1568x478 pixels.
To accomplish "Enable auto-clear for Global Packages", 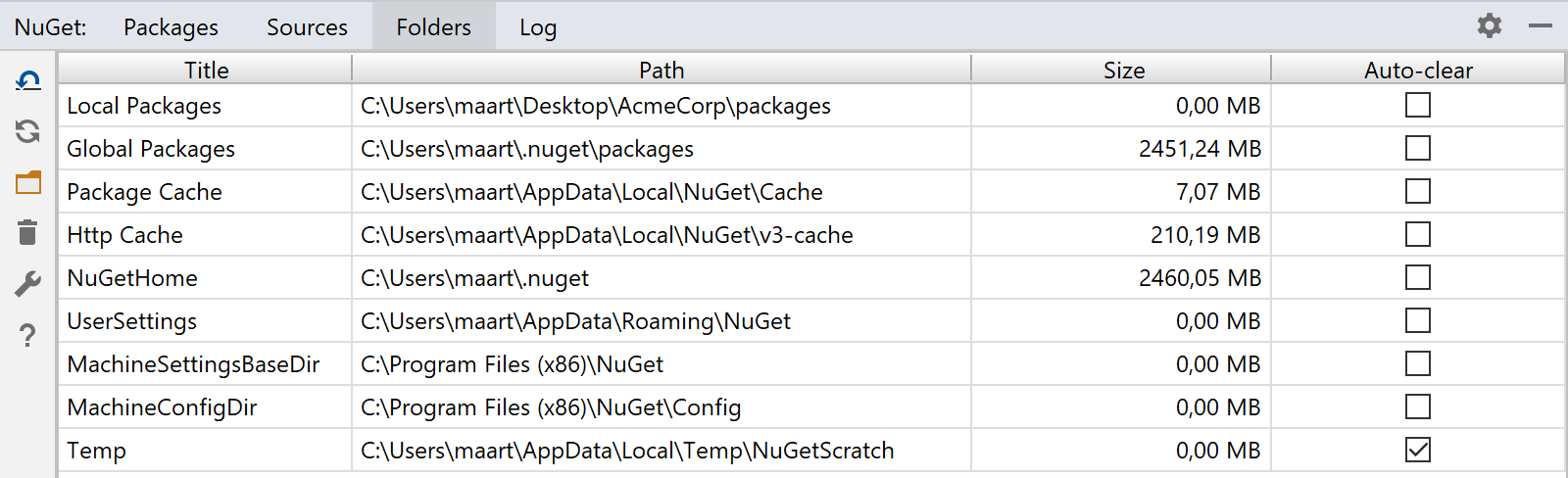I will 1418,148.
